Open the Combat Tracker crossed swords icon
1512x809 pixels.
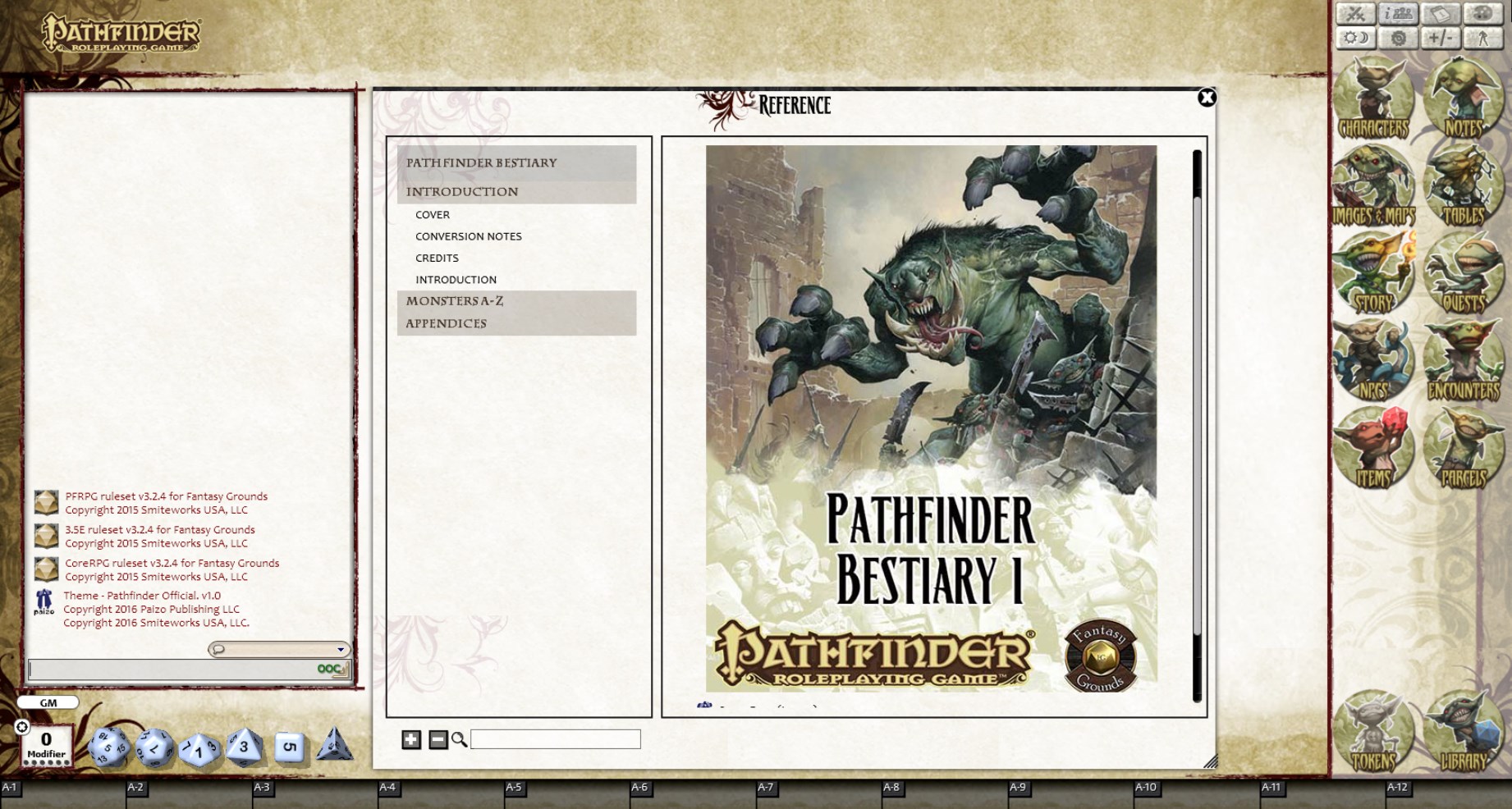(x=1356, y=13)
